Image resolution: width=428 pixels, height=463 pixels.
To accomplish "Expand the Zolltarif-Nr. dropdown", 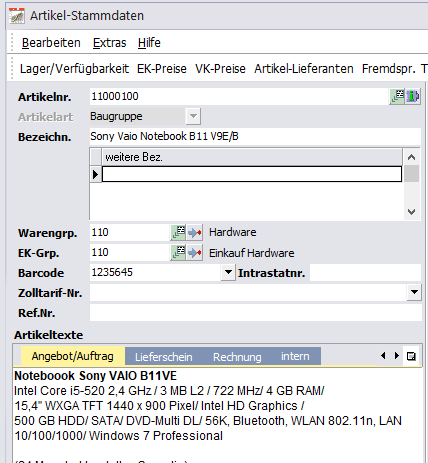I will (x=414, y=292).
